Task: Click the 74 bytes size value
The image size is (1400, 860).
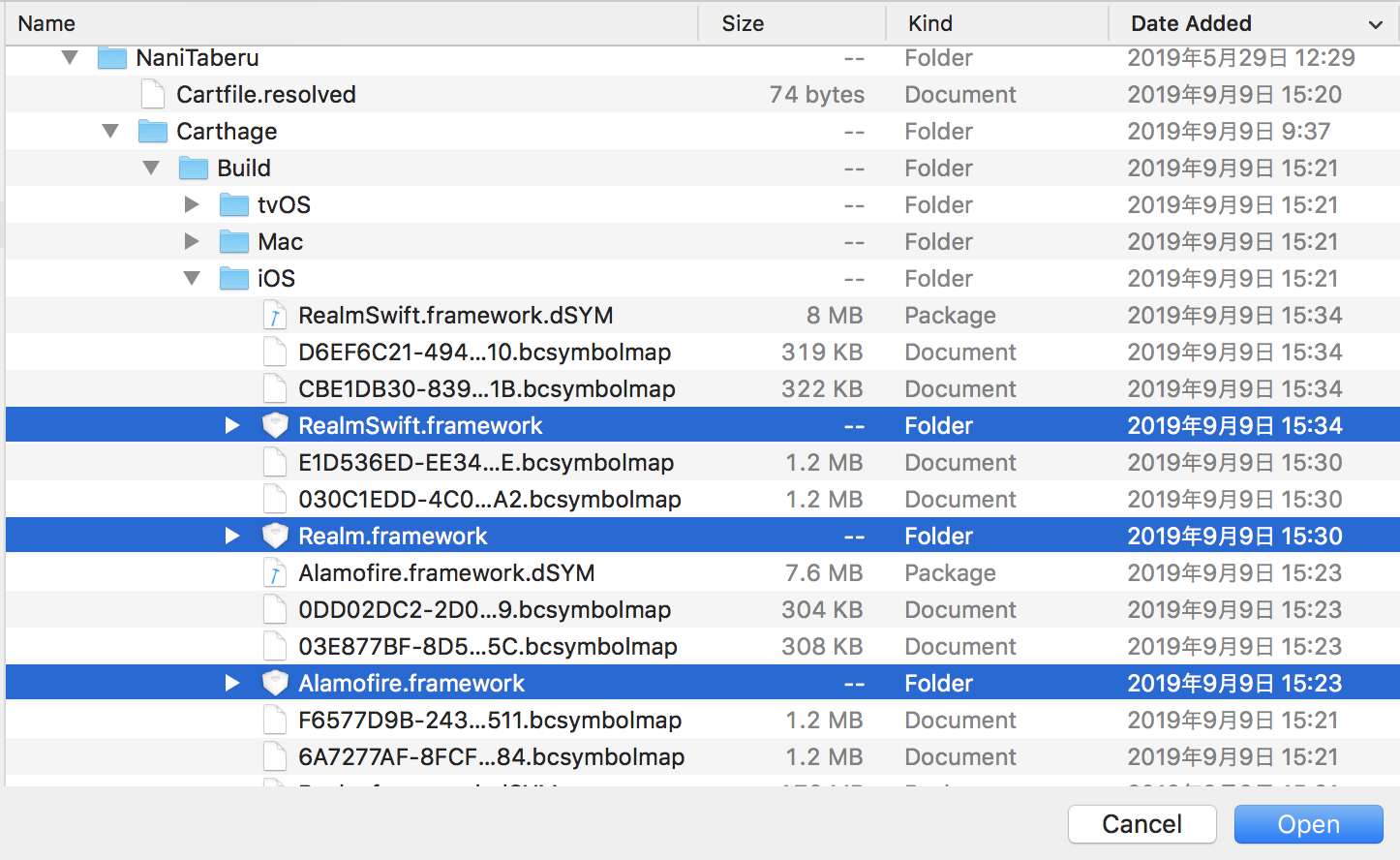Action: (x=817, y=94)
